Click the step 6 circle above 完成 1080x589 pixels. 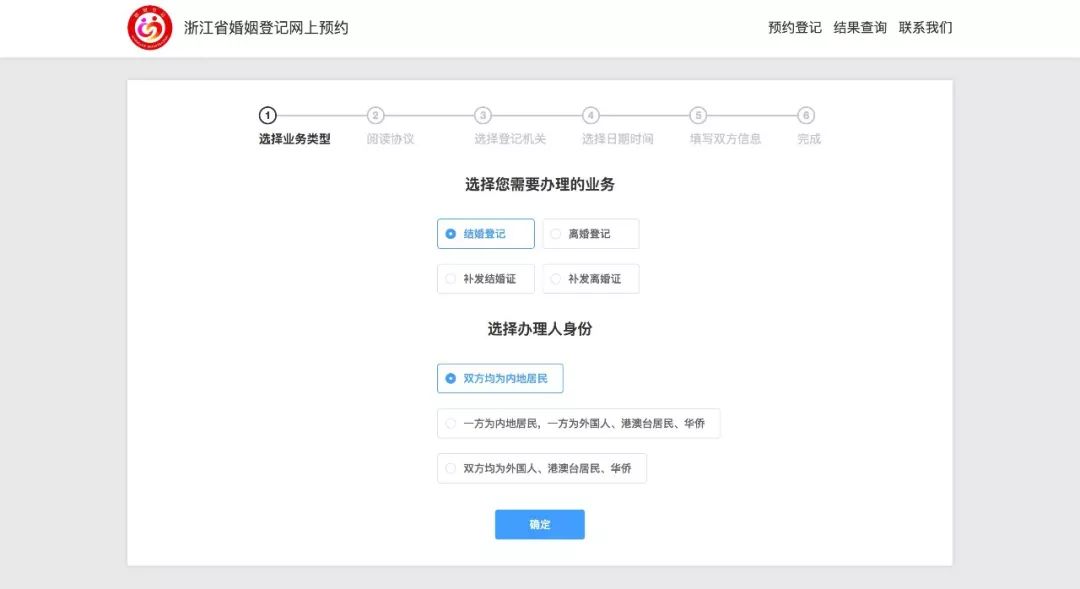pyautogui.click(x=808, y=115)
